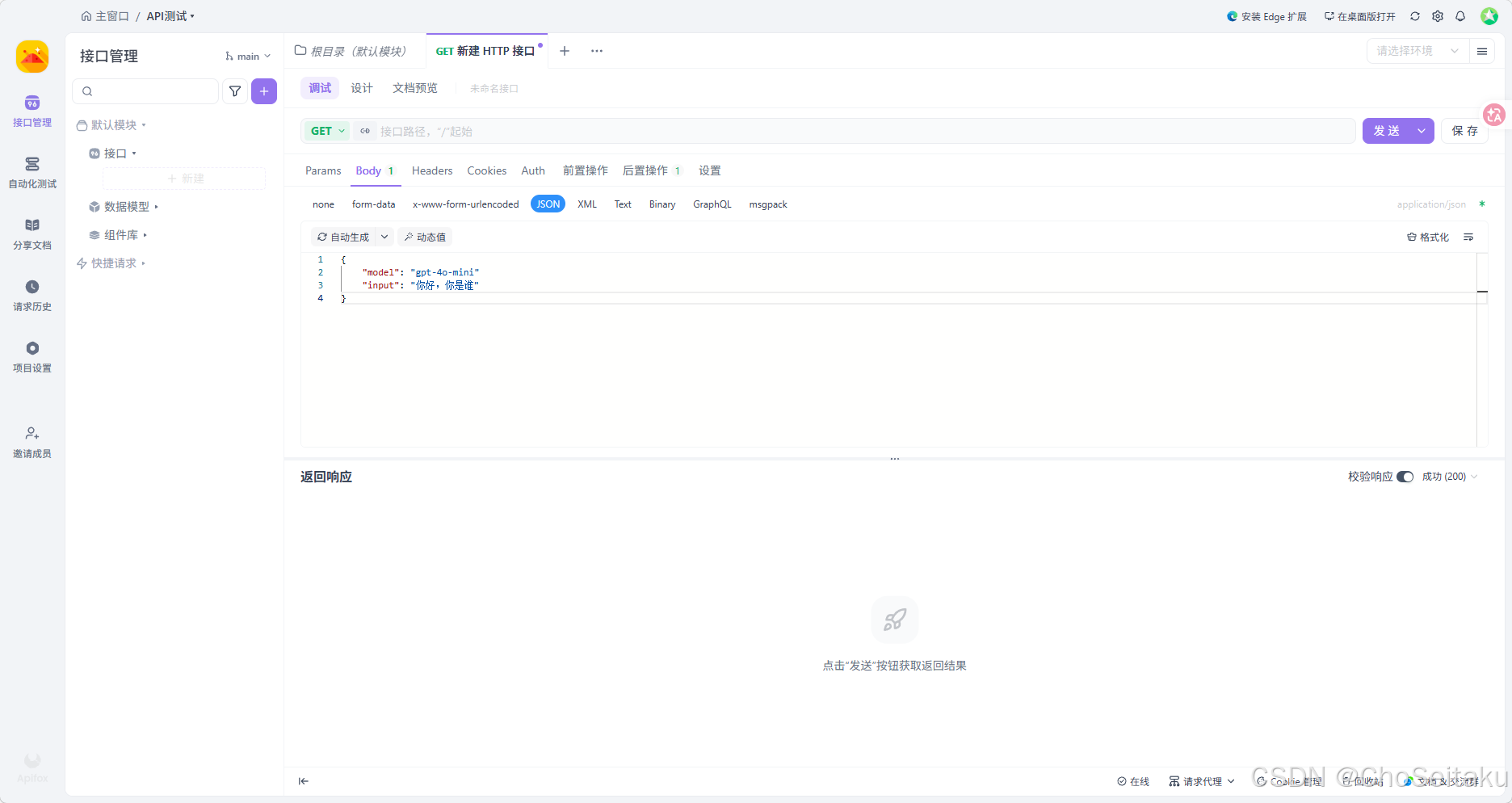This screenshot has width=1512, height=803.
Task: Click the 动态值 magic wand button
Action: pos(425,237)
